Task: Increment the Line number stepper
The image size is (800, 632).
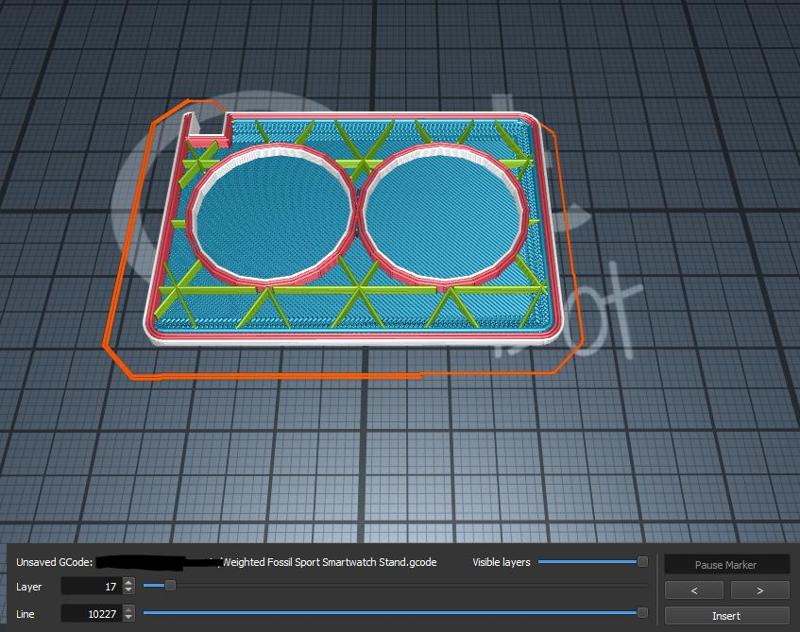Action: (128, 609)
